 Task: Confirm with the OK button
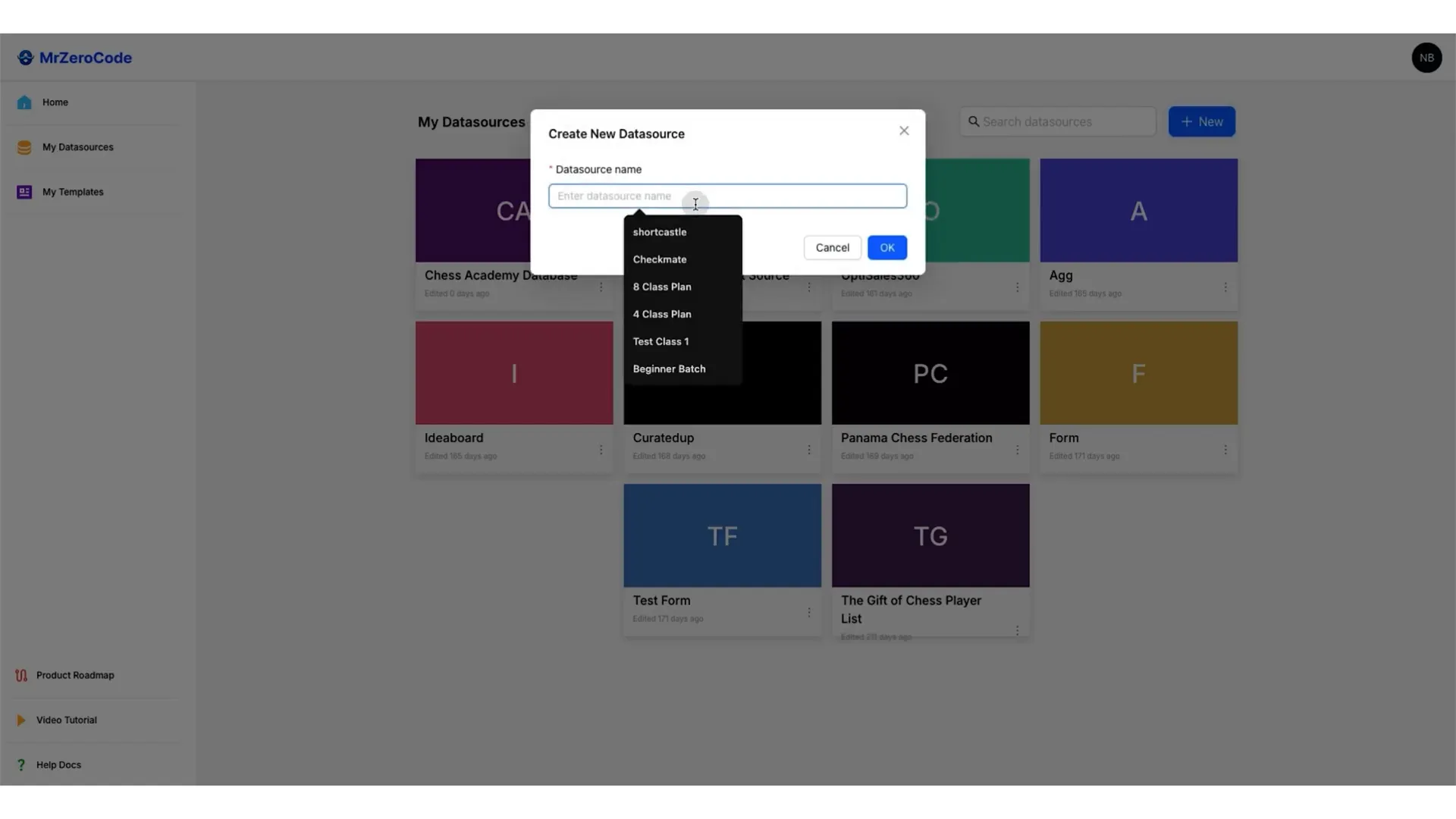pyautogui.click(x=886, y=247)
